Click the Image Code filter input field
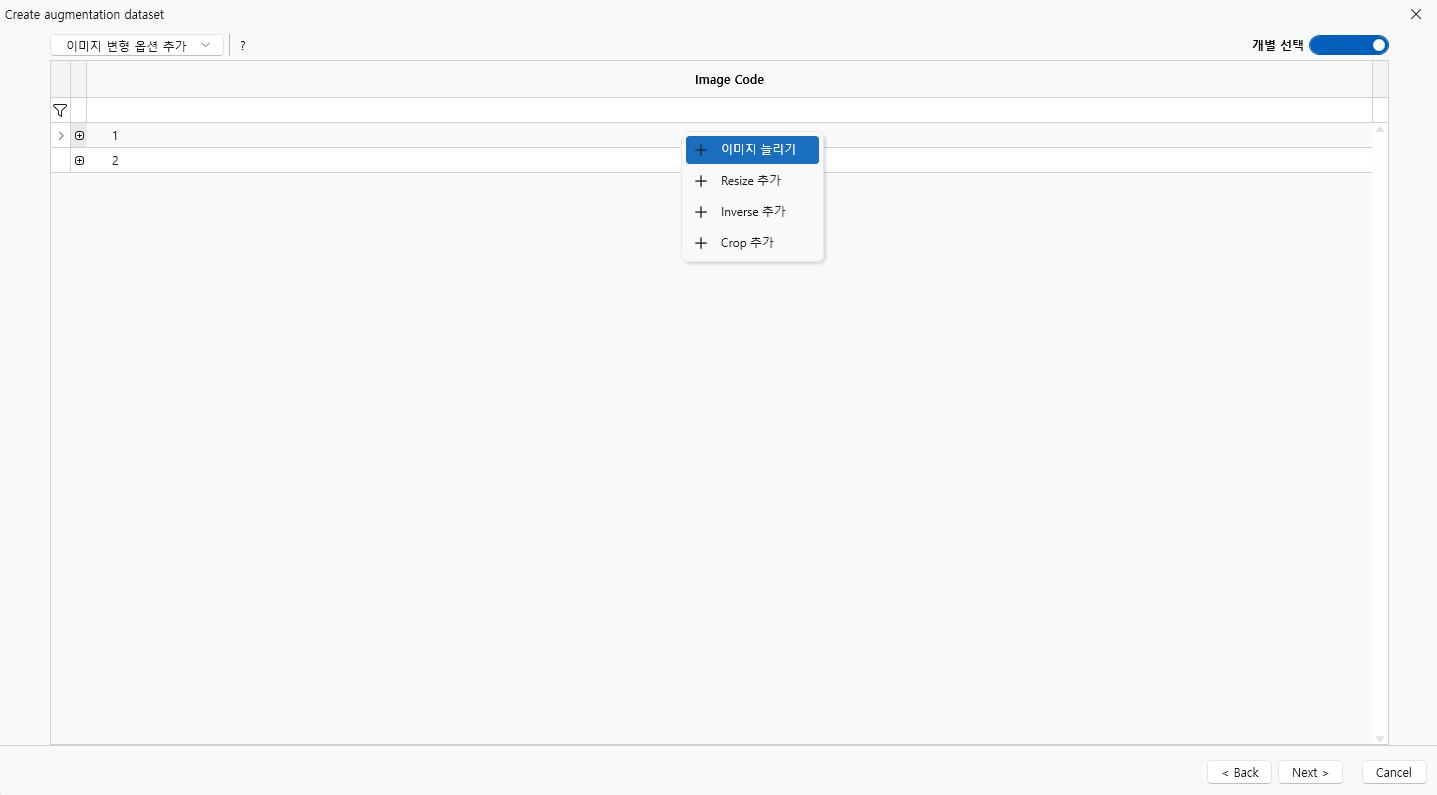Image resolution: width=1437 pixels, height=795 pixels. (x=729, y=110)
